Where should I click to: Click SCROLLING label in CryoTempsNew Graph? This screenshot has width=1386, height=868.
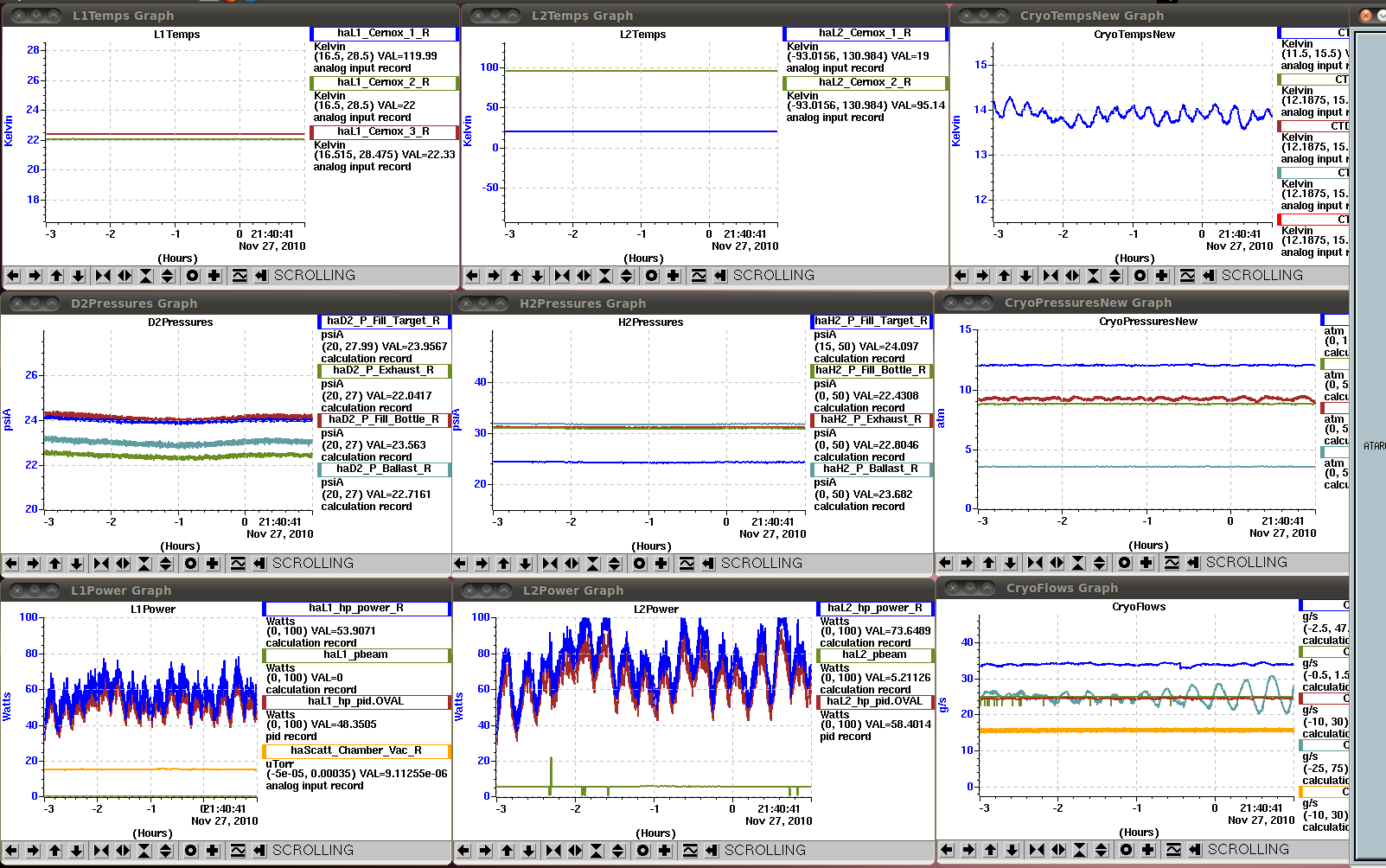[x=1262, y=276]
